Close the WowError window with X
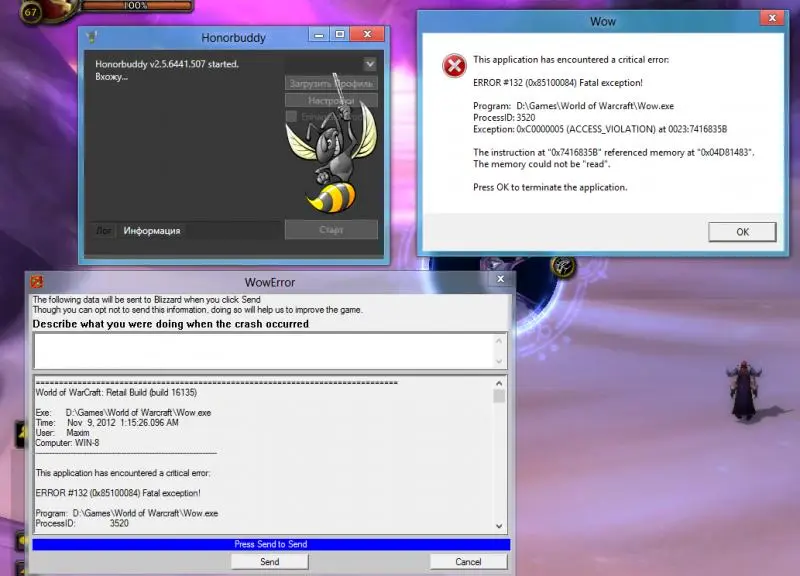Image resolution: width=800 pixels, height=576 pixels. [501, 279]
